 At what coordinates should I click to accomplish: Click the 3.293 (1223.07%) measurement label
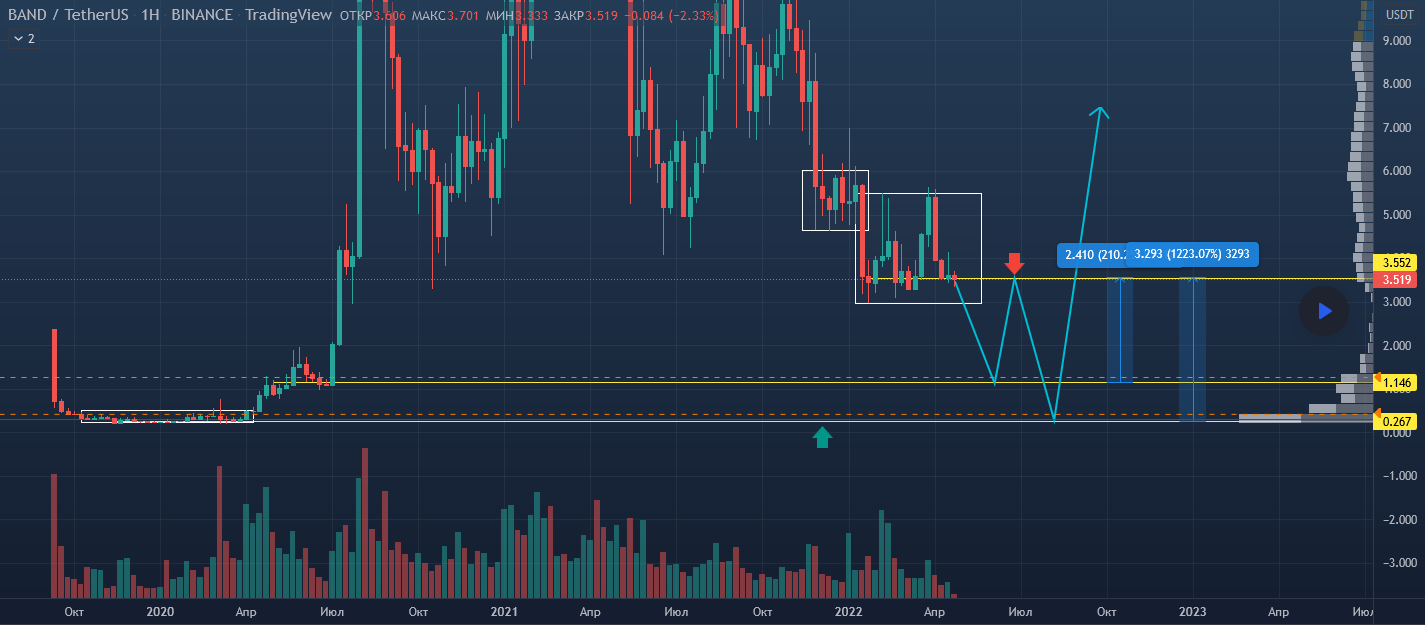pos(1193,254)
